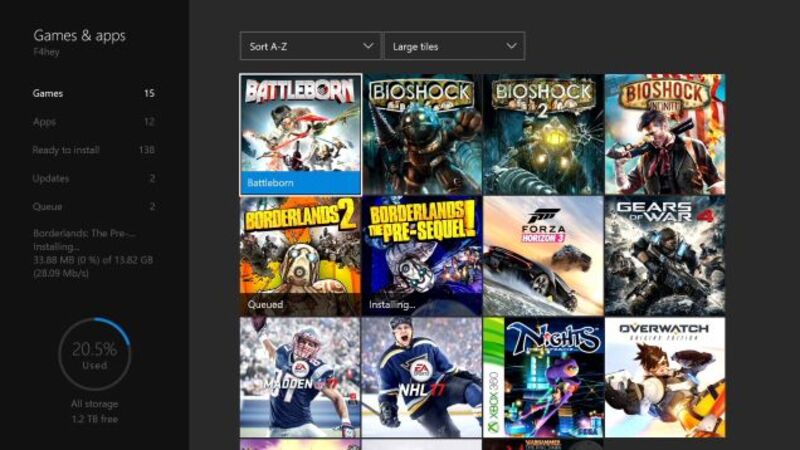Open the Overwatch Origins Edition tile
800x450 pixels.
665,377
